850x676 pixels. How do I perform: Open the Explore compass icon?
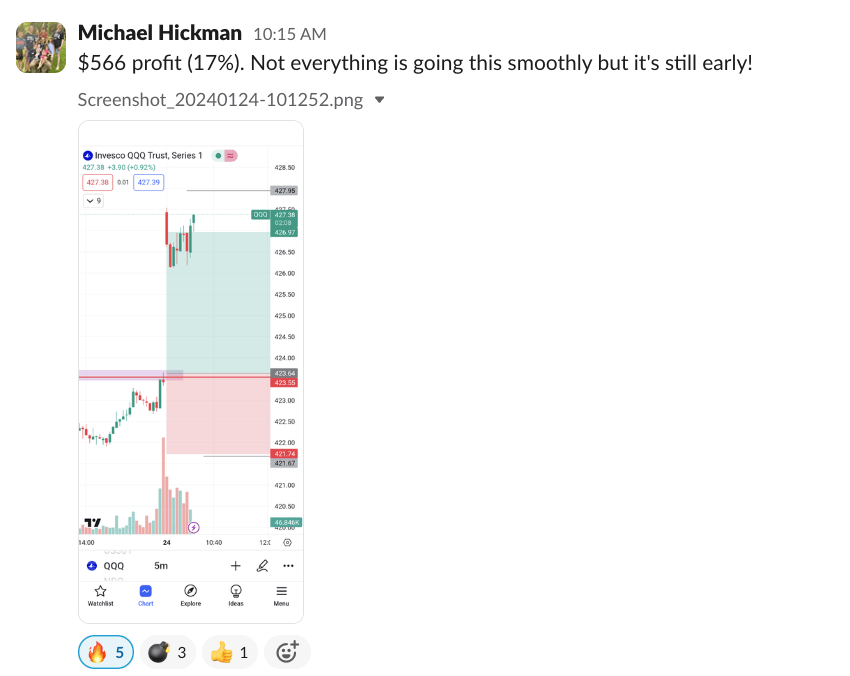point(191,592)
